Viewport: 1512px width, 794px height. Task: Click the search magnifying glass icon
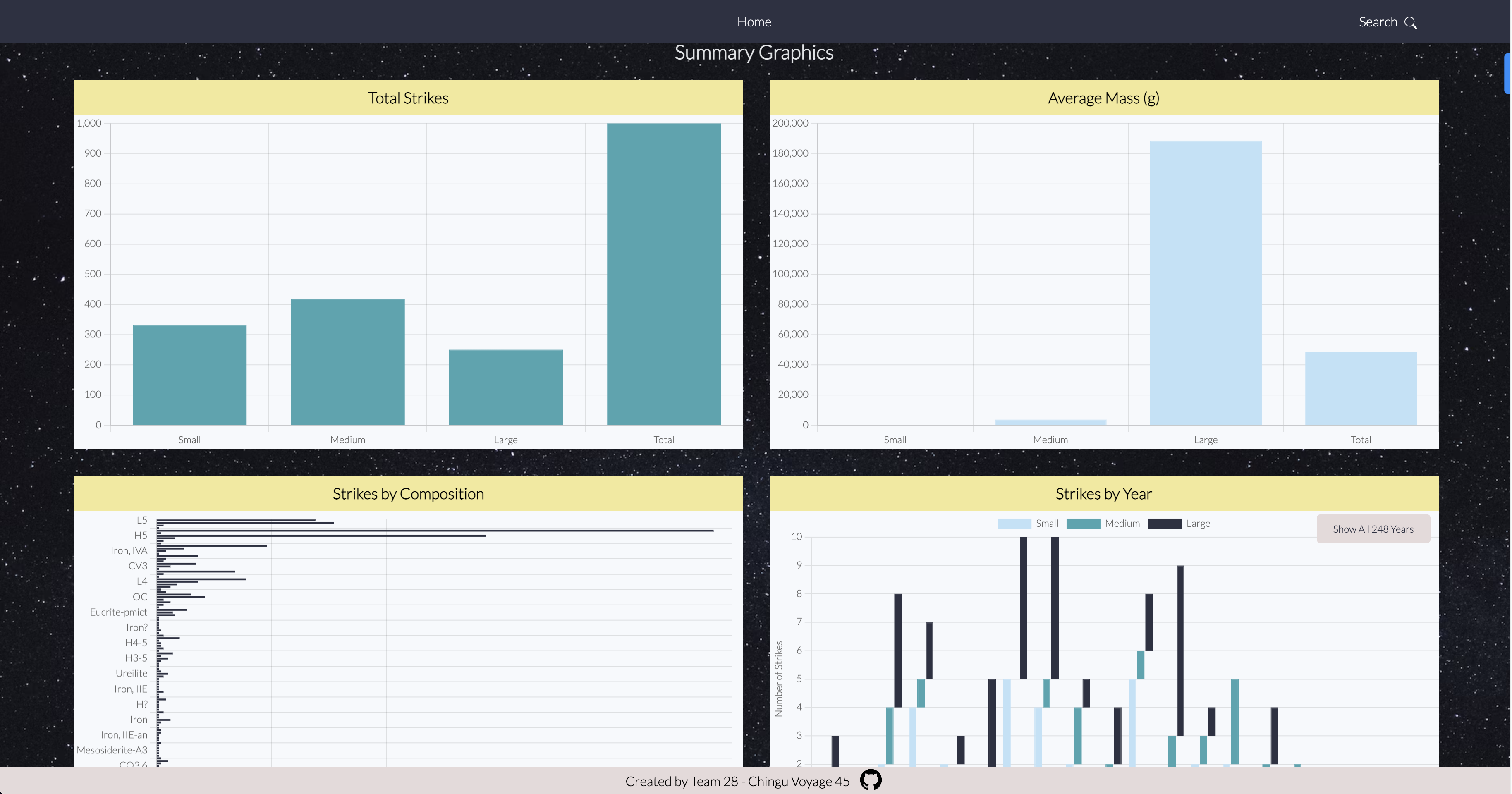point(1410,22)
